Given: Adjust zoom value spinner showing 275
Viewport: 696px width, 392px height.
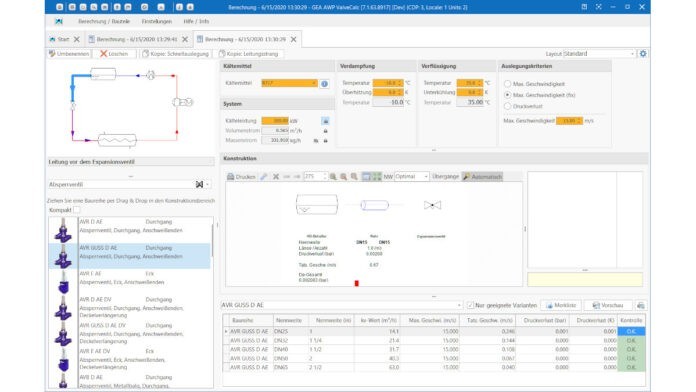Looking at the screenshot, I should coord(325,177).
